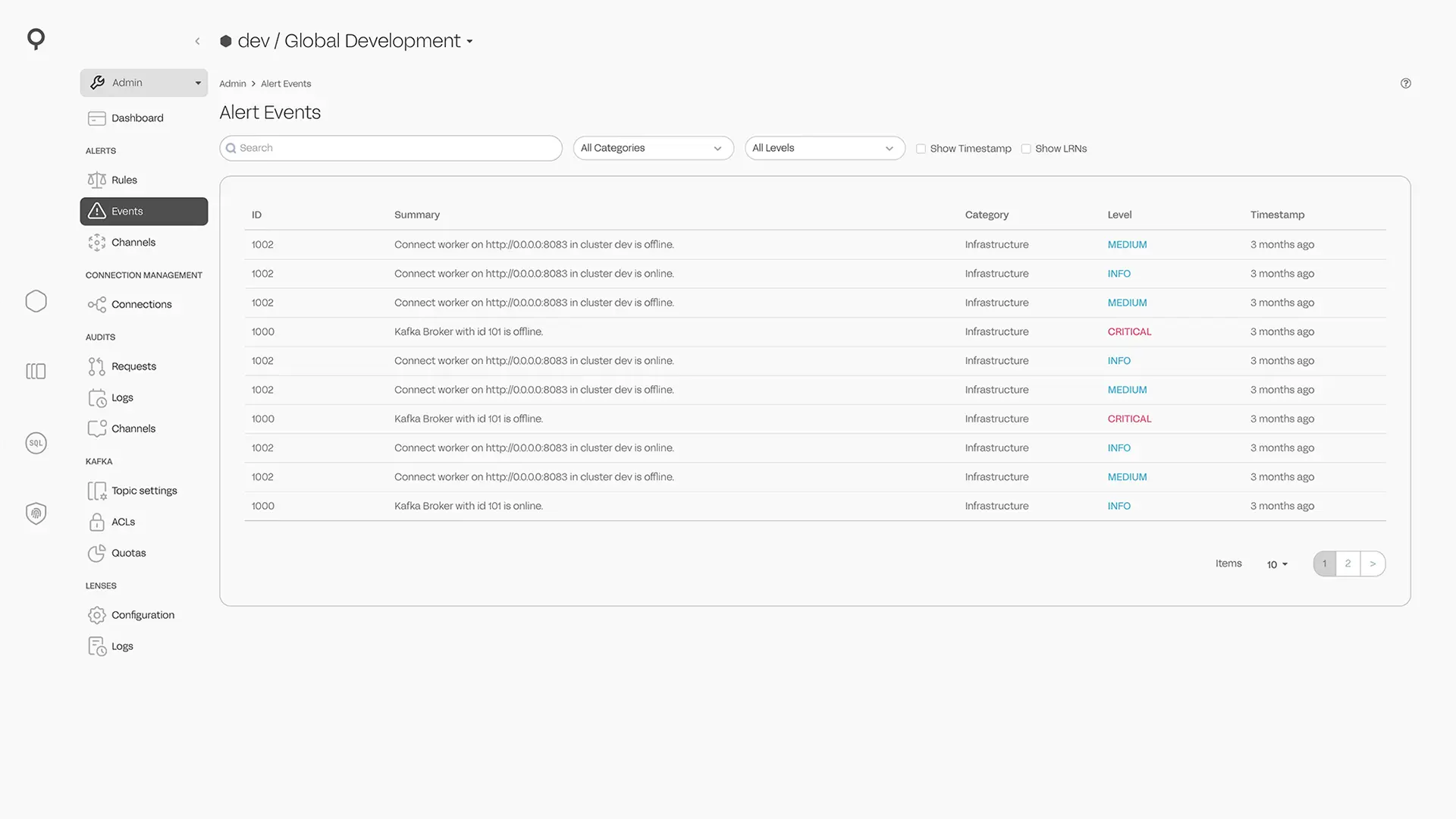Click the Admin breadcrumb link
Screen dimensions: 1456x819
tap(232, 83)
